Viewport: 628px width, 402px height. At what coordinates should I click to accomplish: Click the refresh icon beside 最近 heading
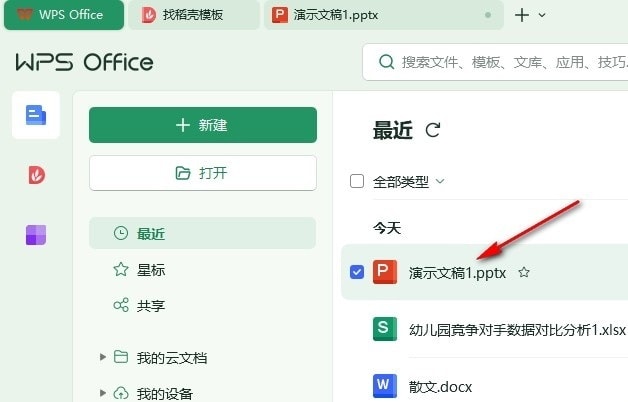pyautogui.click(x=433, y=130)
